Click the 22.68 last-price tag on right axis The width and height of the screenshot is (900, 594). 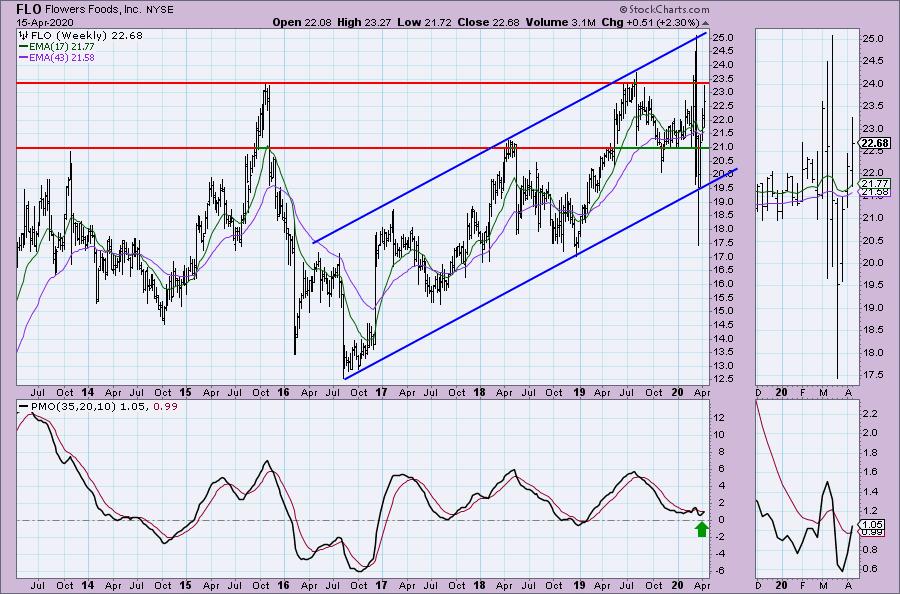point(876,143)
